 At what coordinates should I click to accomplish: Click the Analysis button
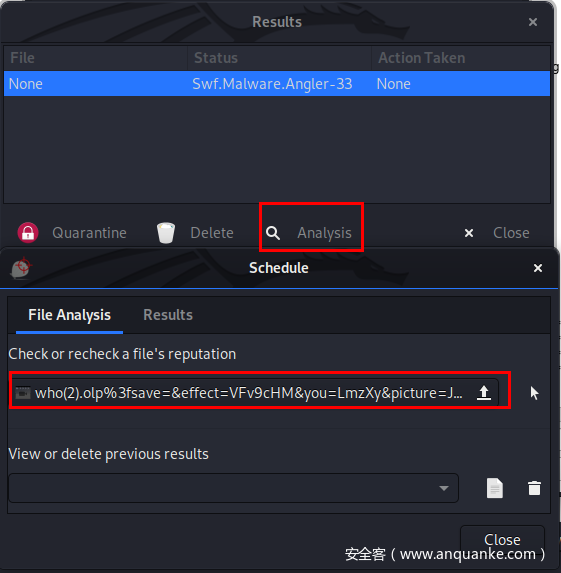coord(311,233)
